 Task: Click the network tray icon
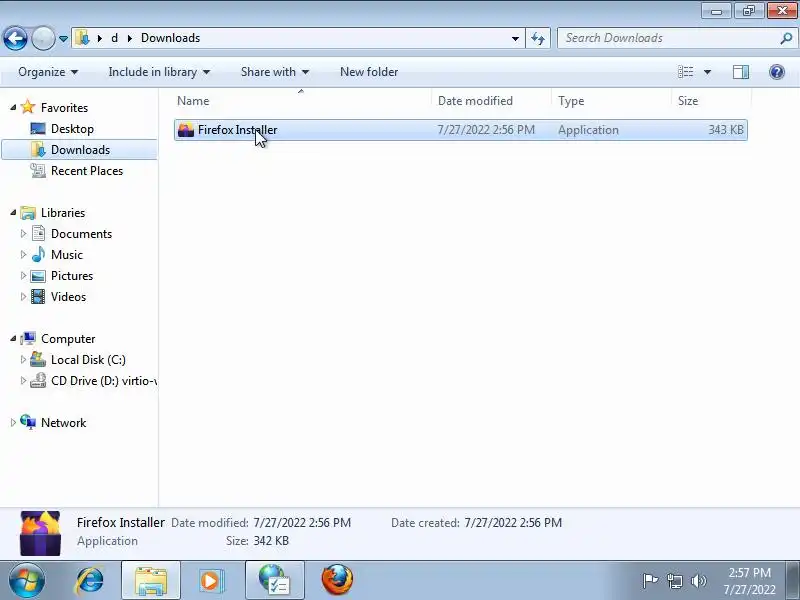click(x=674, y=581)
